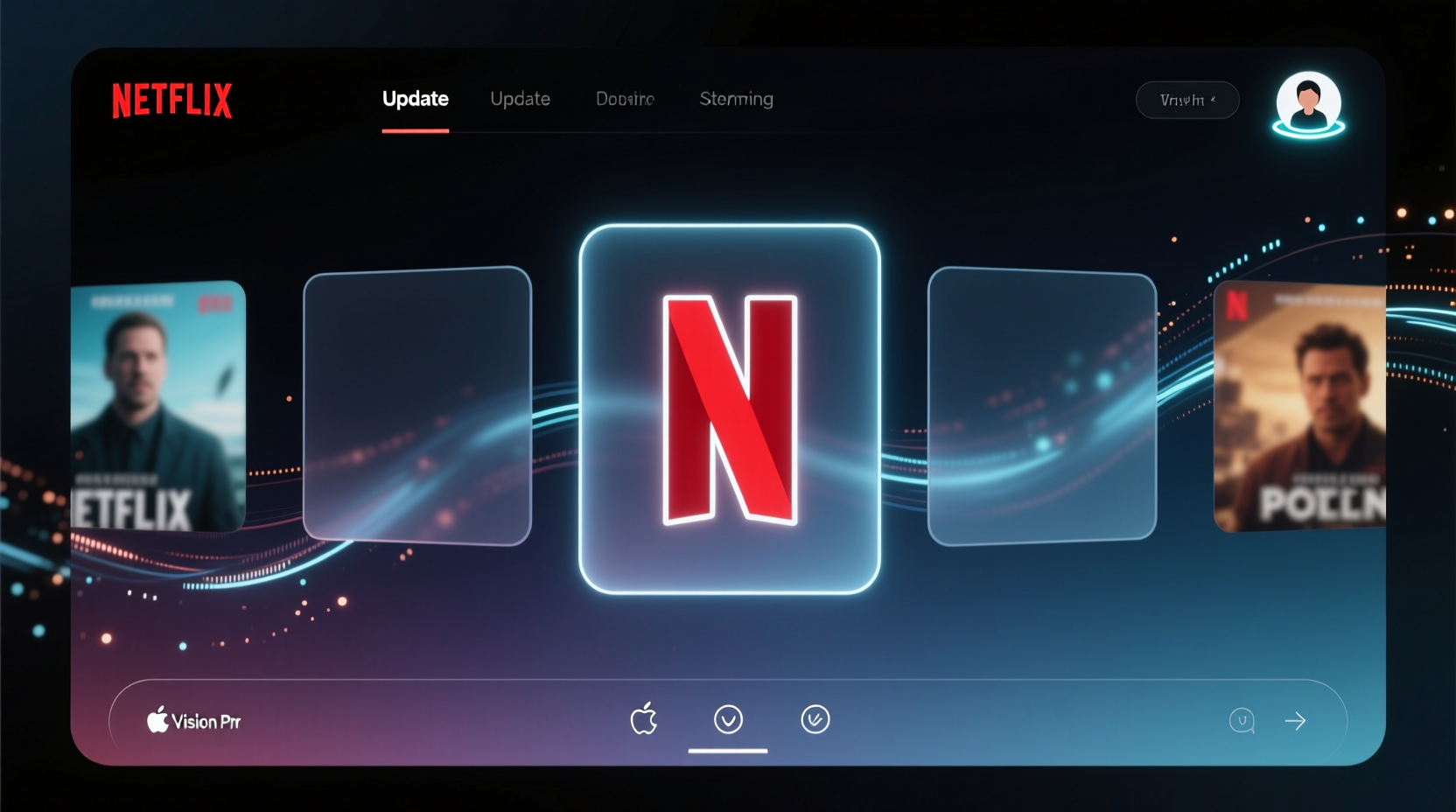Click the circled checkmark icon
1456x812 pixels.
pos(815,719)
